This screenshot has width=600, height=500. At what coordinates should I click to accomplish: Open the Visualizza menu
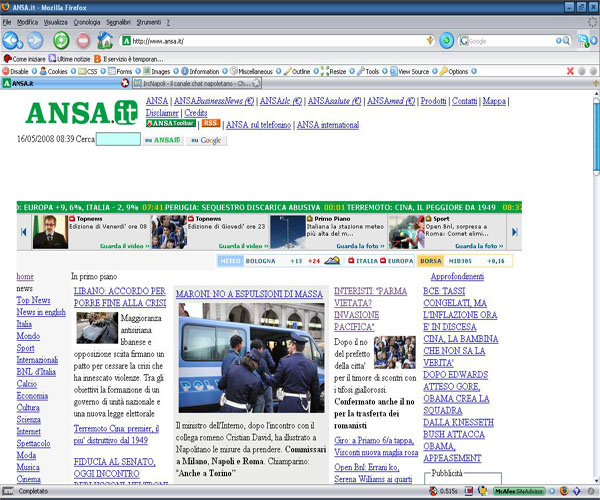[x=55, y=22]
